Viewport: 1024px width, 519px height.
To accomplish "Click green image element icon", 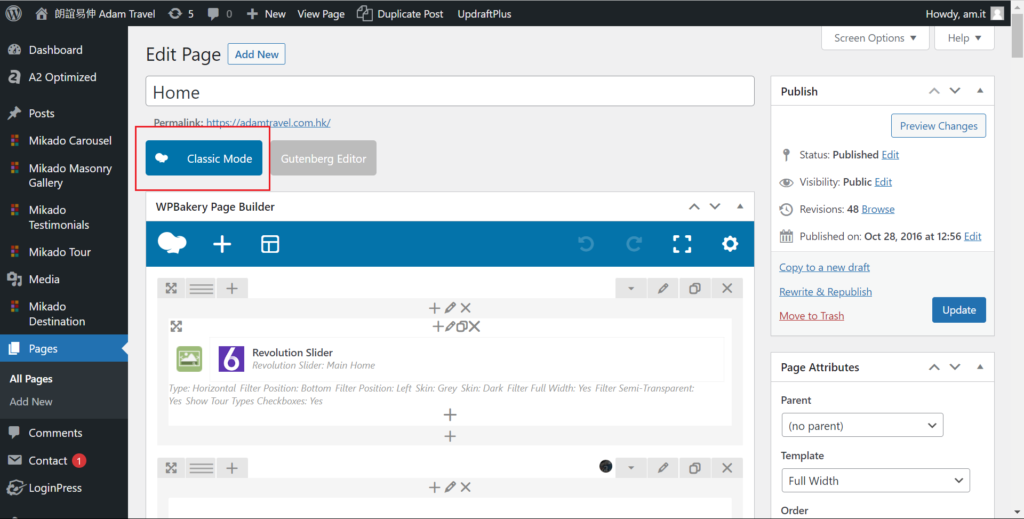I will click(x=189, y=358).
